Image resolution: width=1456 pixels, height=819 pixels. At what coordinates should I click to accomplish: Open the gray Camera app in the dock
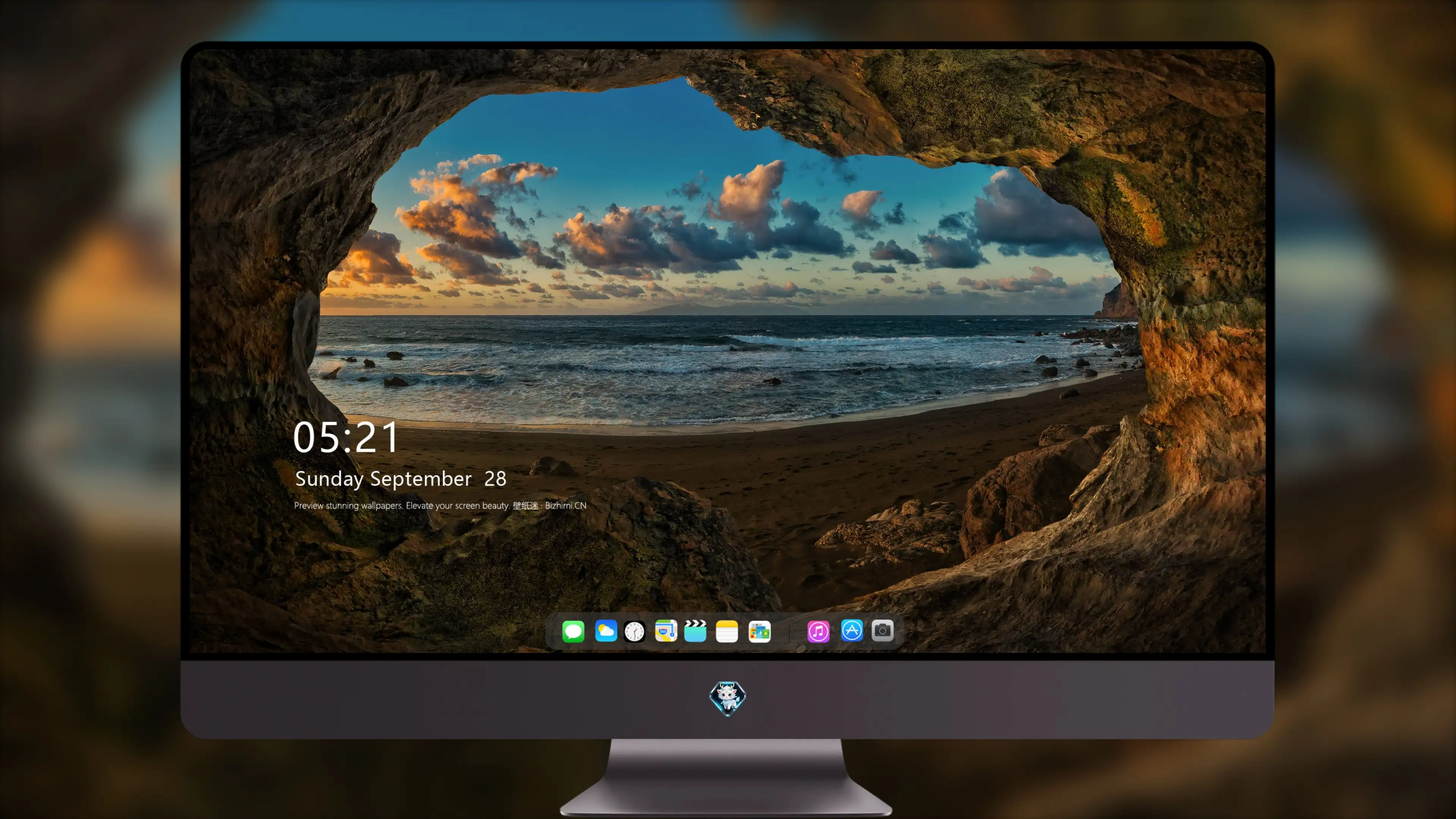pos(882,630)
